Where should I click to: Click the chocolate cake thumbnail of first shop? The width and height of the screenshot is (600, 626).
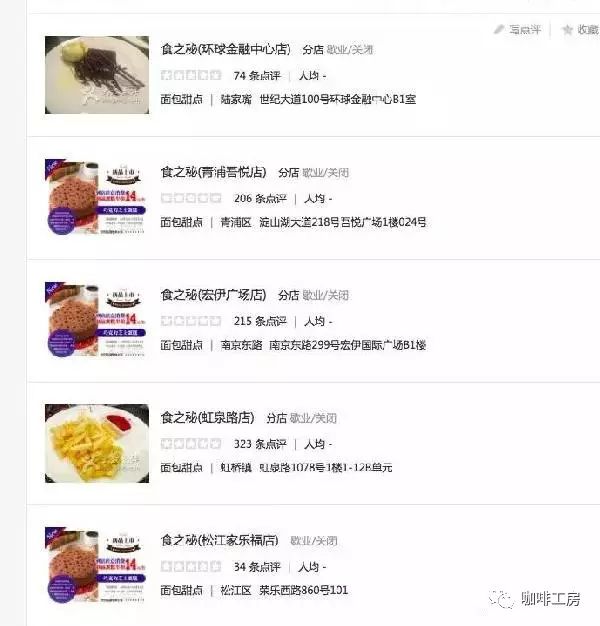97,75
